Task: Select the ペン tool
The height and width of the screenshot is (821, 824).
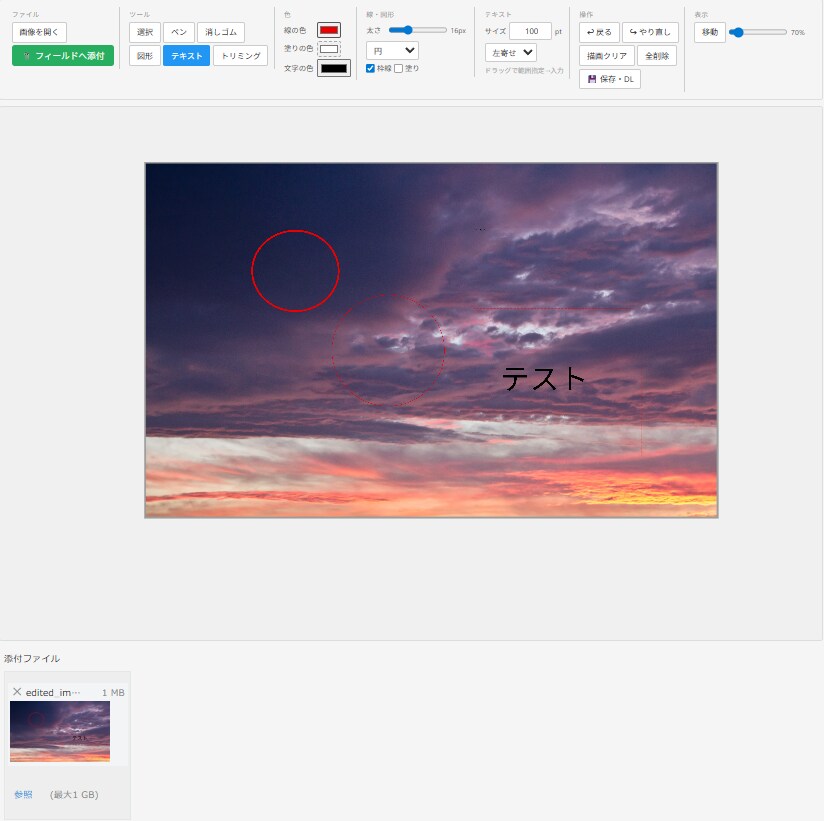Action: 179,33
